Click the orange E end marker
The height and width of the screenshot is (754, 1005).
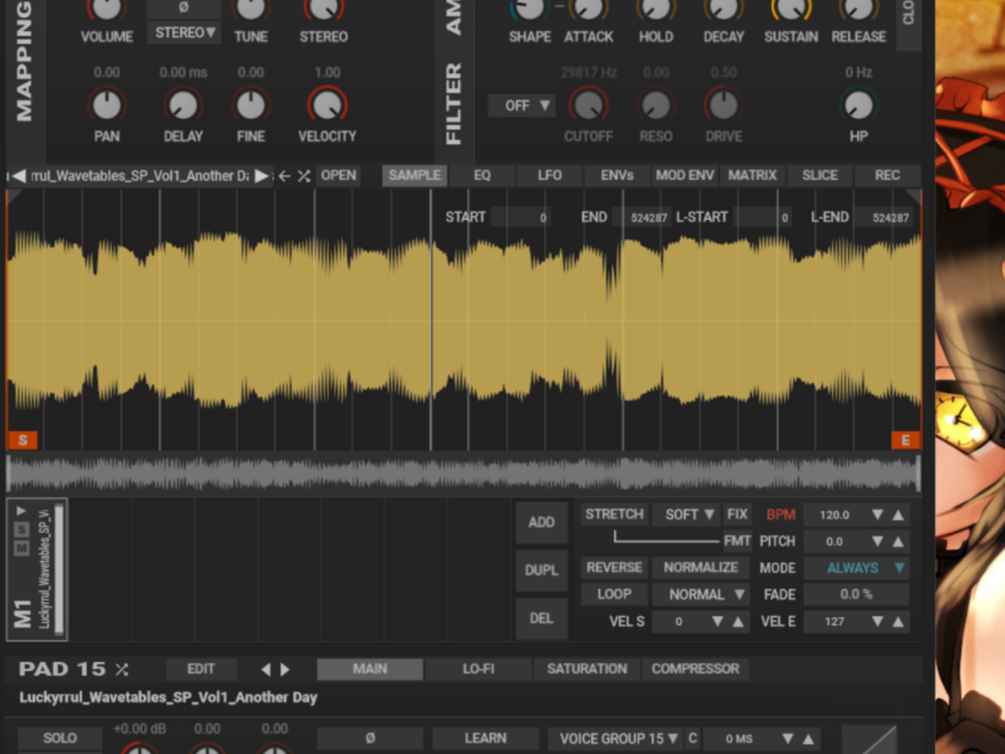click(905, 440)
